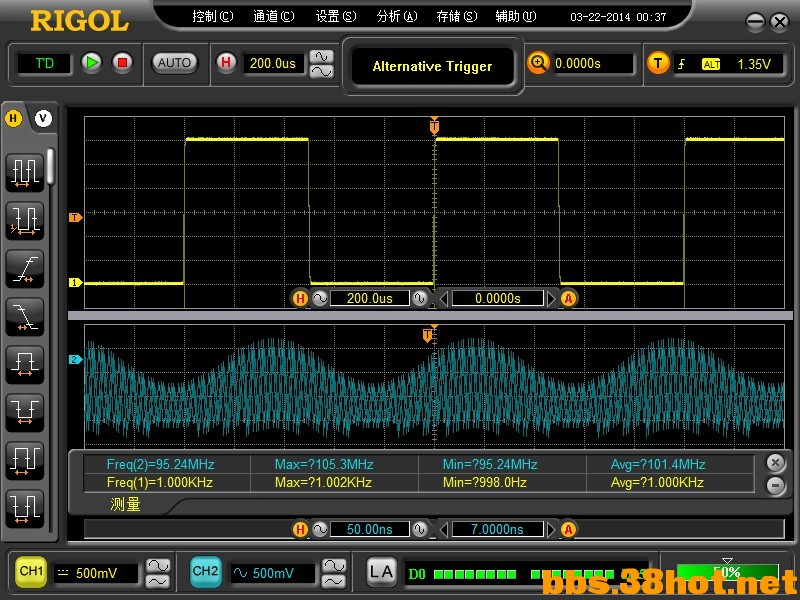Decrease timebase with the narrow wave icon
The height and width of the screenshot is (600, 800).
pos(321,56)
